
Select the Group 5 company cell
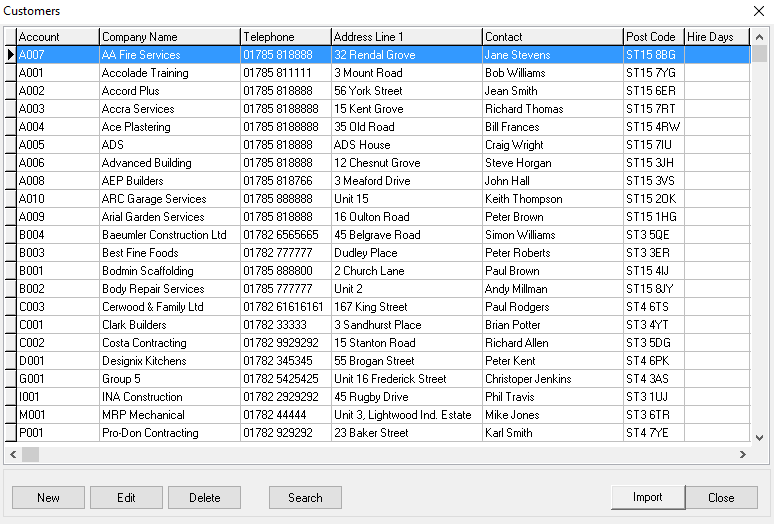(x=170, y=379)
